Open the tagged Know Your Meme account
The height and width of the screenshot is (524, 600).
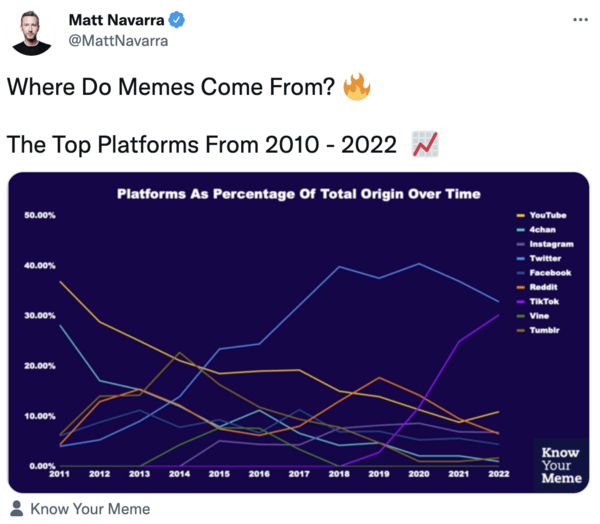90,509
